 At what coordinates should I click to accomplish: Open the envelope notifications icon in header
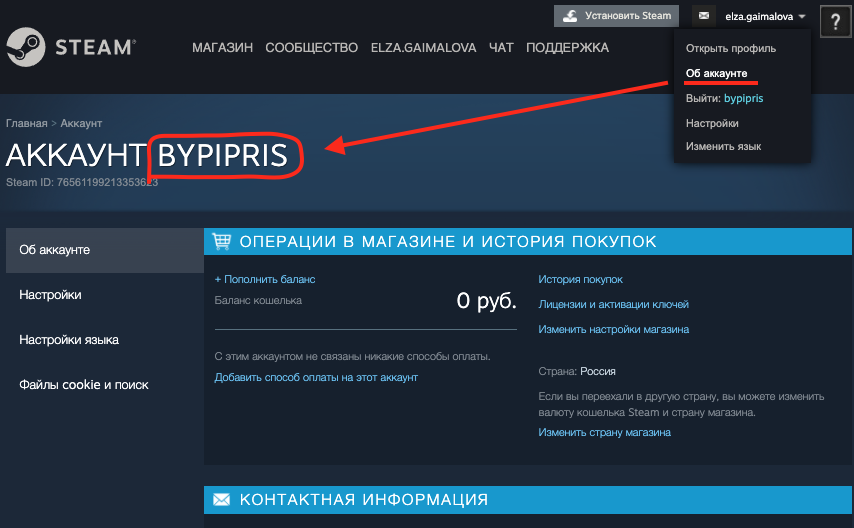click(704, 16)
